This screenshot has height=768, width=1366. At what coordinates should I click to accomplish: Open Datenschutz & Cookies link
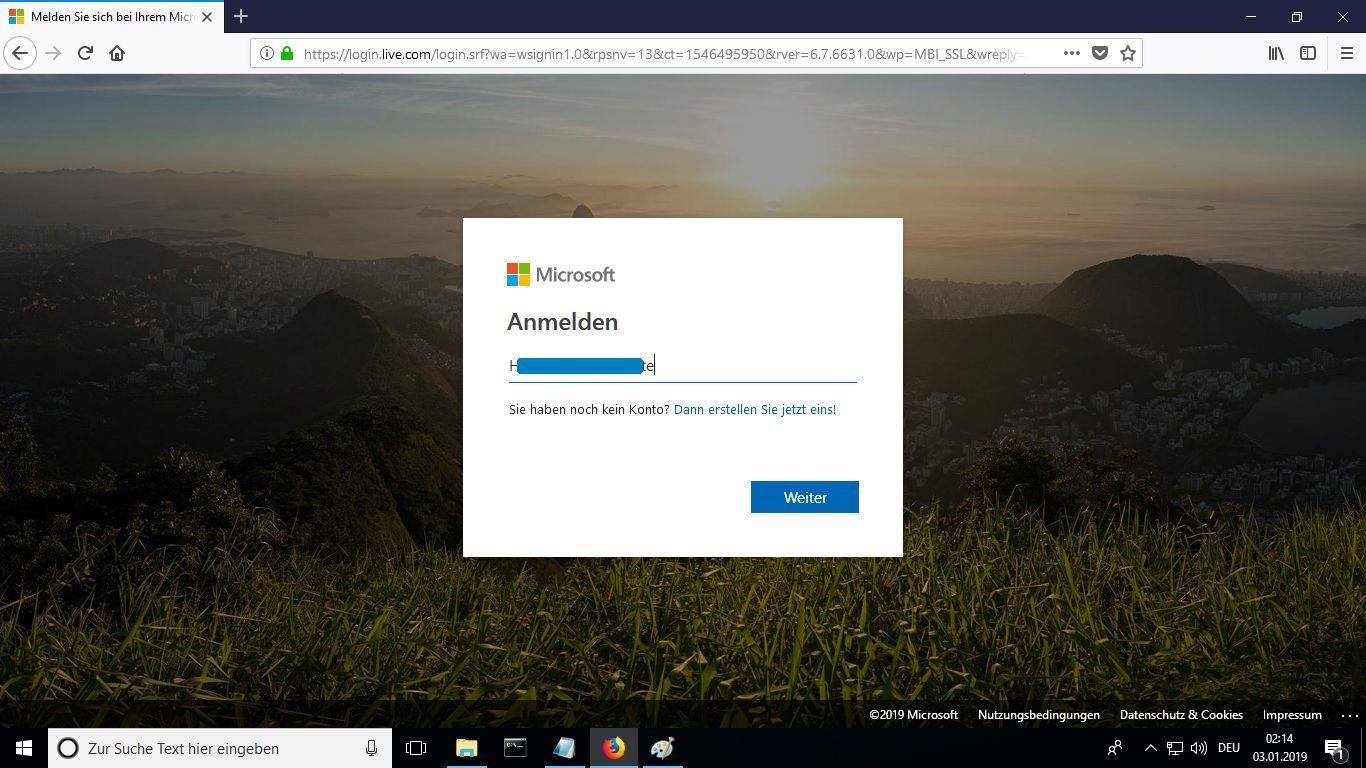click(1181, 715)
